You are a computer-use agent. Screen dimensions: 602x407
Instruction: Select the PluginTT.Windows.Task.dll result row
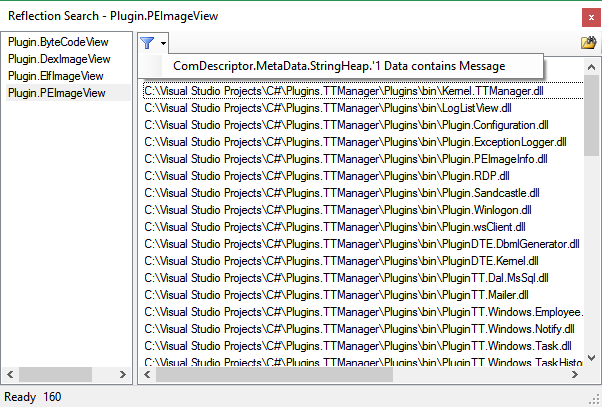pos(363,346)
